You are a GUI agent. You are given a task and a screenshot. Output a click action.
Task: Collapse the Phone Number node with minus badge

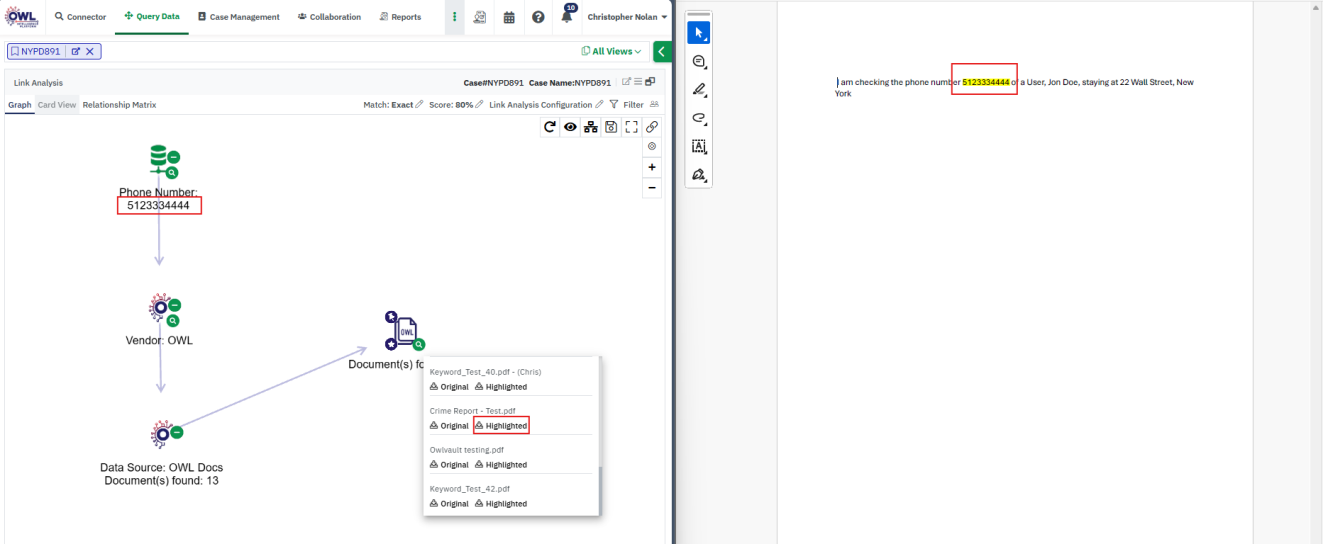(174, 158)
